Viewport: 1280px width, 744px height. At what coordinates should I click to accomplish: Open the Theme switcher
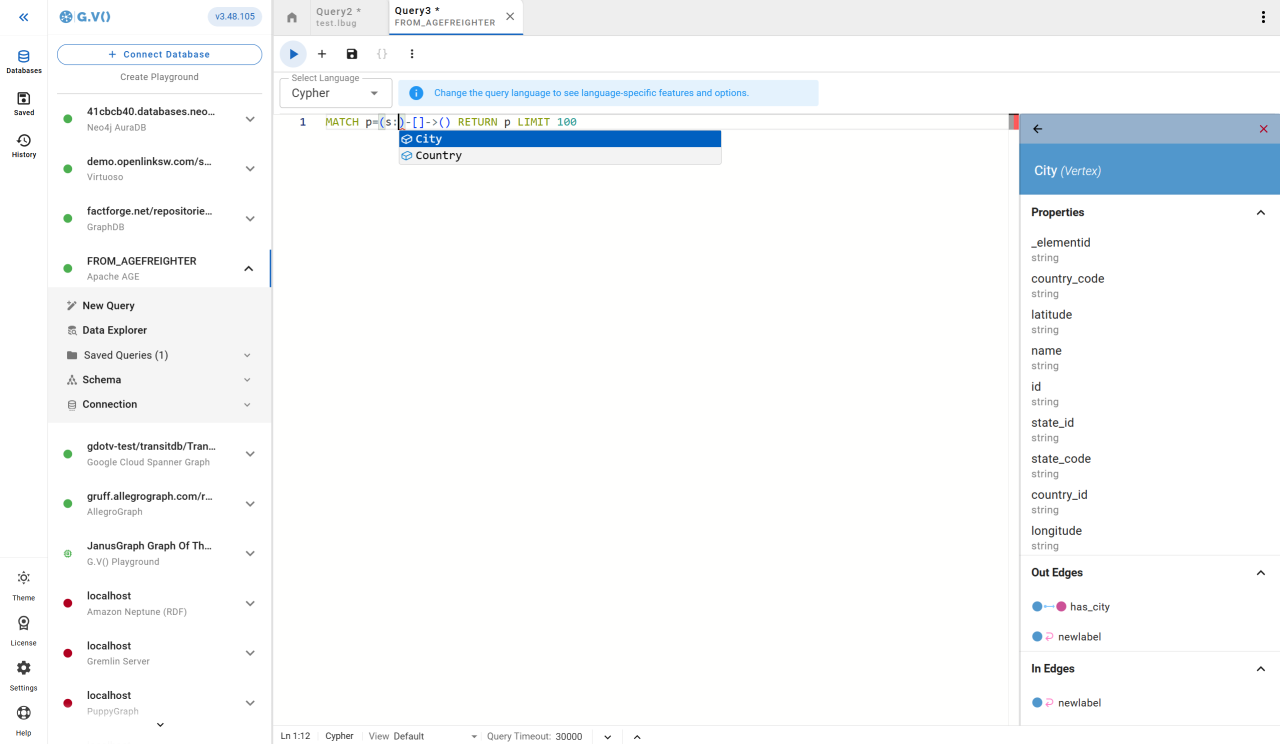pos(24,584)
